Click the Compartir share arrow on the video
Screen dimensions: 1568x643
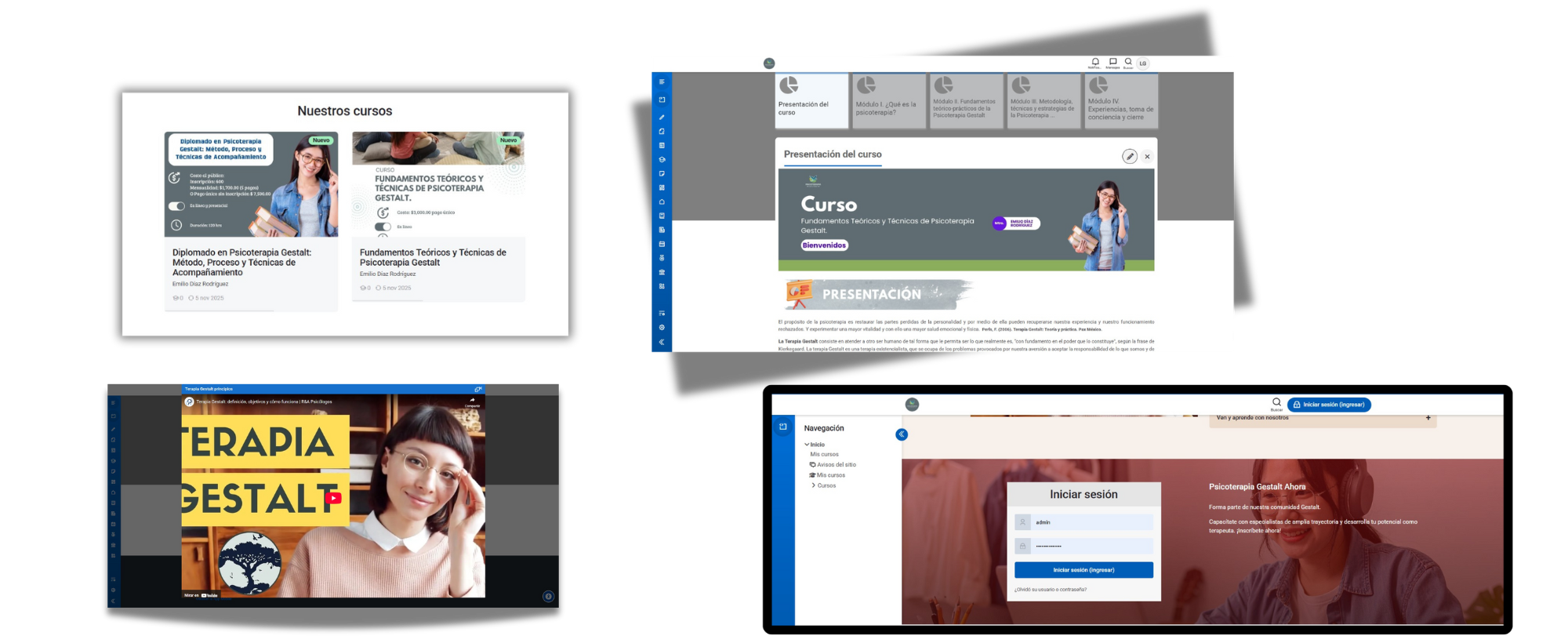point(472,401)
